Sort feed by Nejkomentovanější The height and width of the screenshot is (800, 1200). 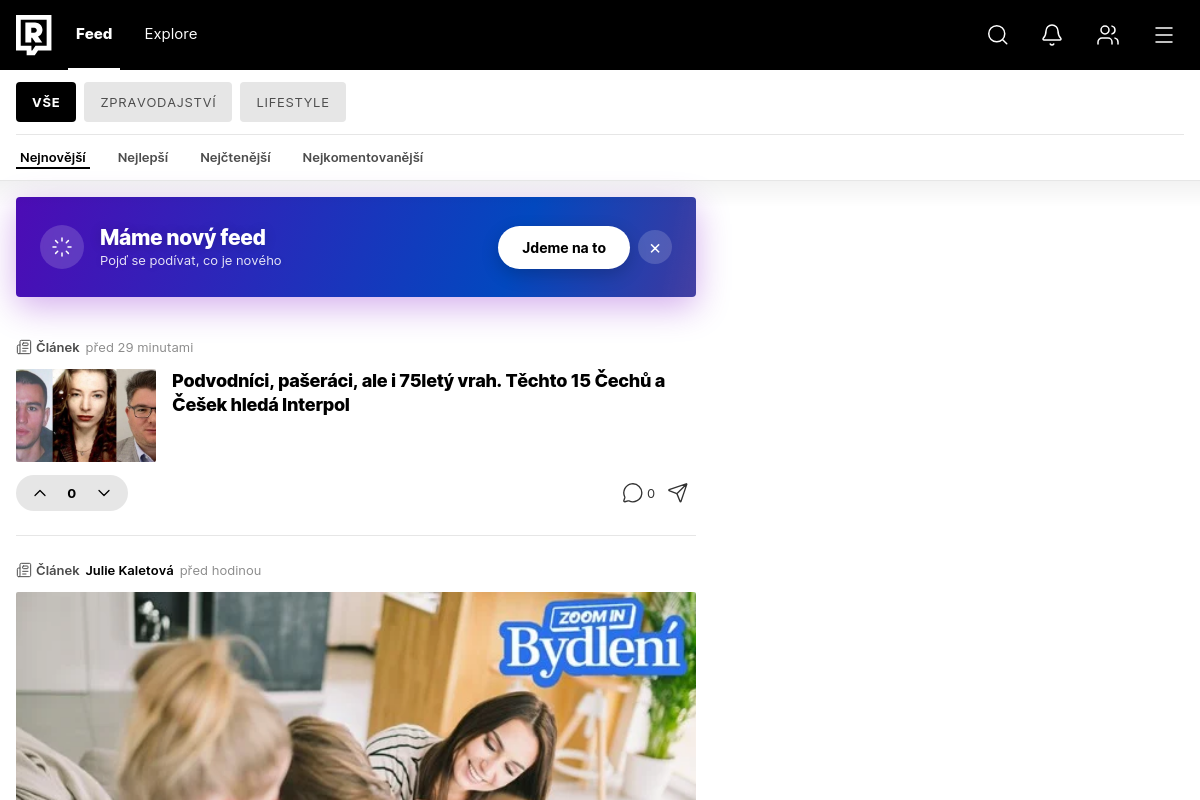[363, 158]
